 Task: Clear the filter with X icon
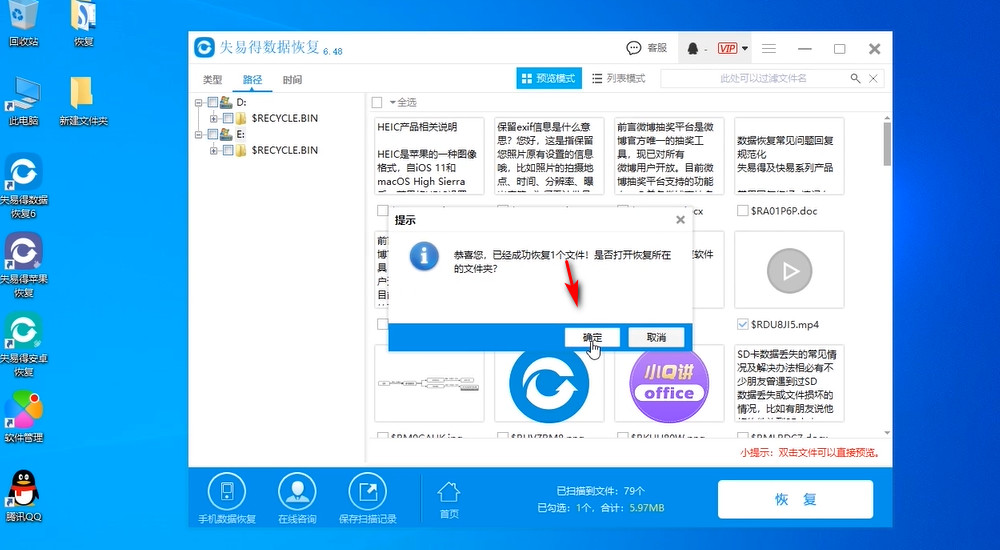[874, 78]
